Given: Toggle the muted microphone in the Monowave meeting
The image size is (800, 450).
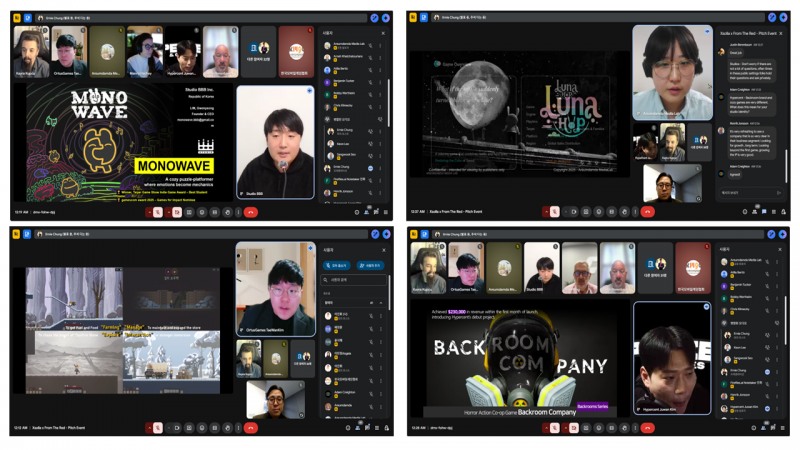Looking at the screenshot, I should [157, 212].
